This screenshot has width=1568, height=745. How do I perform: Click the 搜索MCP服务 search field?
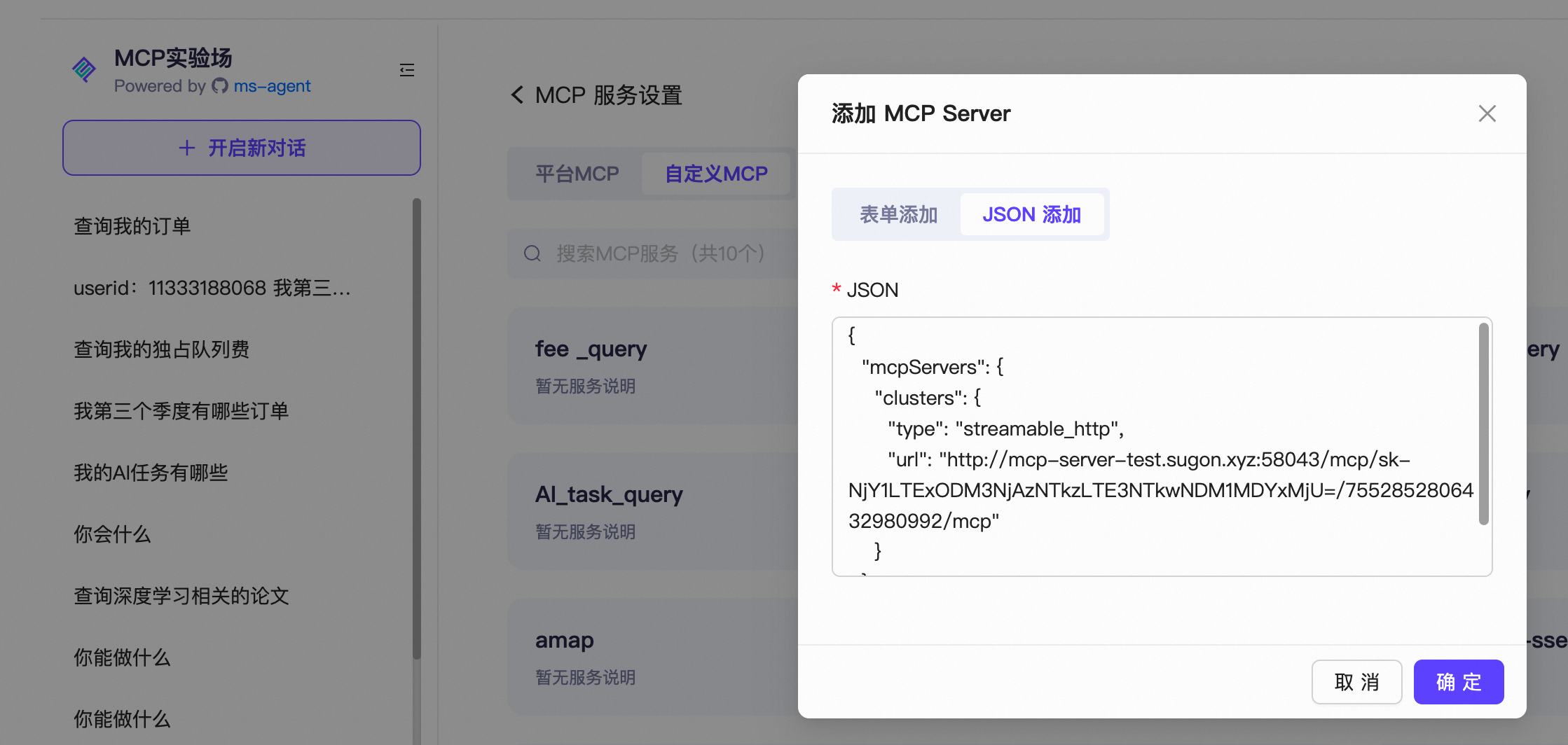(666, 253)
